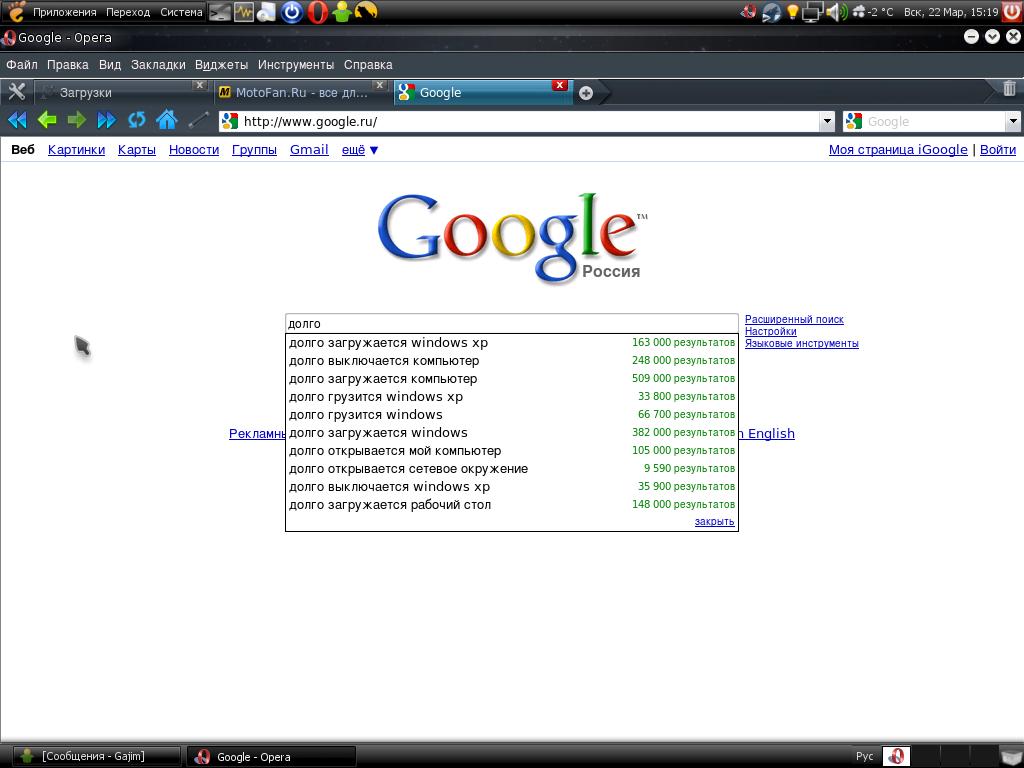
Task: Open the Справка menu
Action: pos(368,65)
